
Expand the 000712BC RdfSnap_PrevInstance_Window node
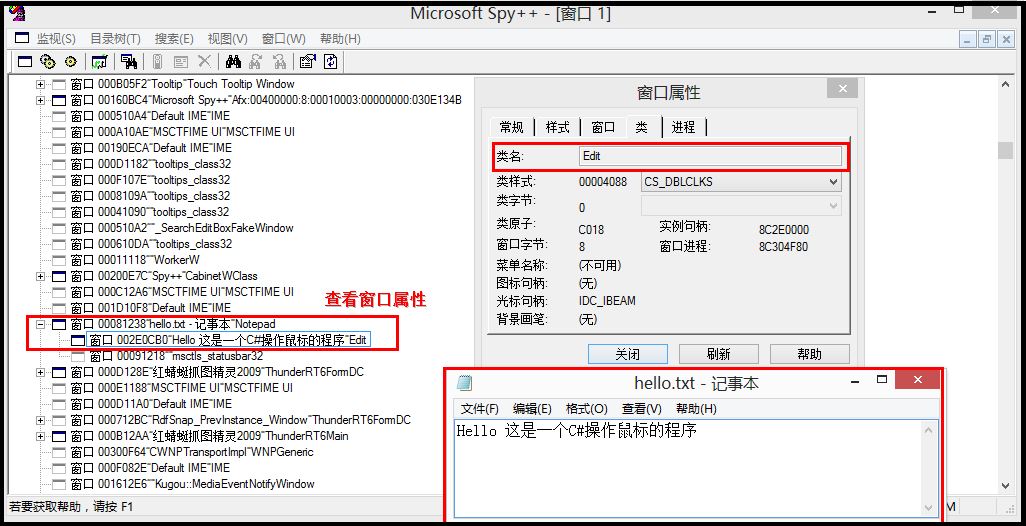tap(41, 421)
